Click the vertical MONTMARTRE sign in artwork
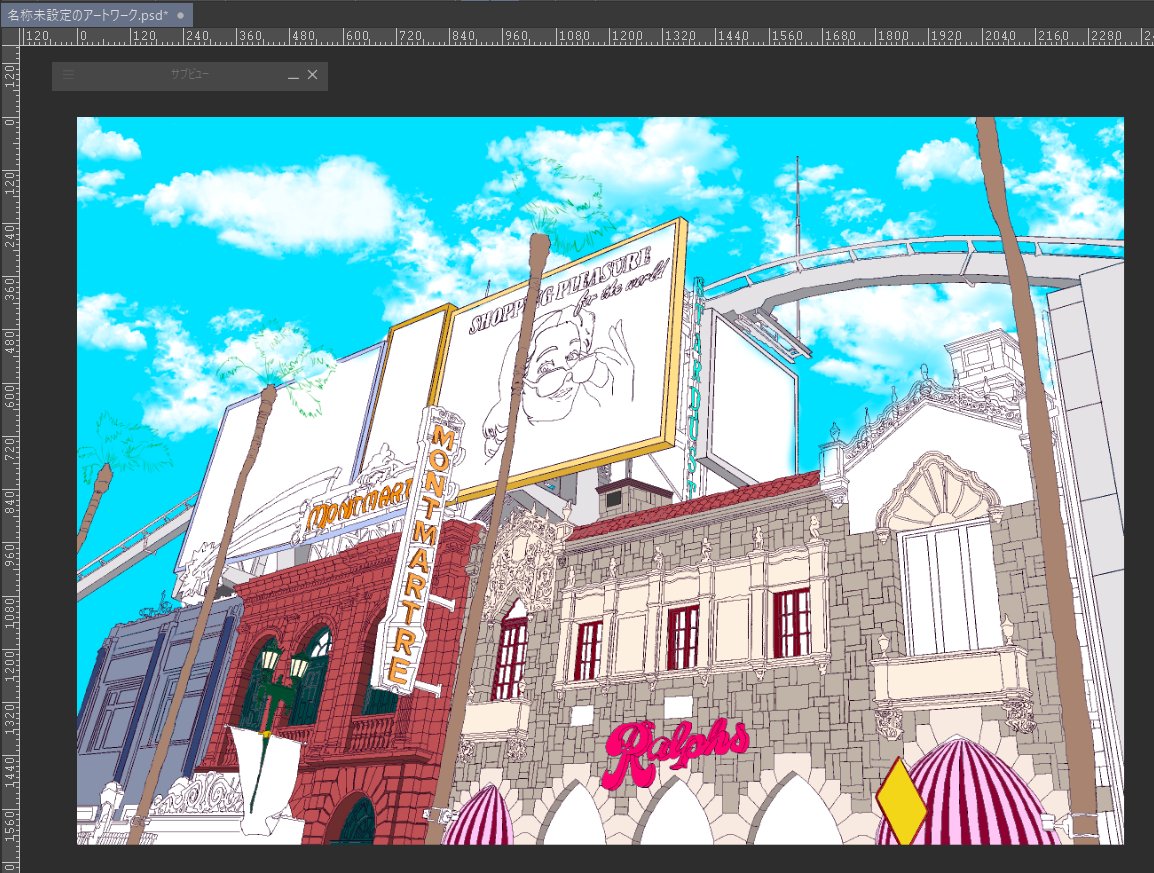The image size is (1154, 873). (x=420, y=552)
